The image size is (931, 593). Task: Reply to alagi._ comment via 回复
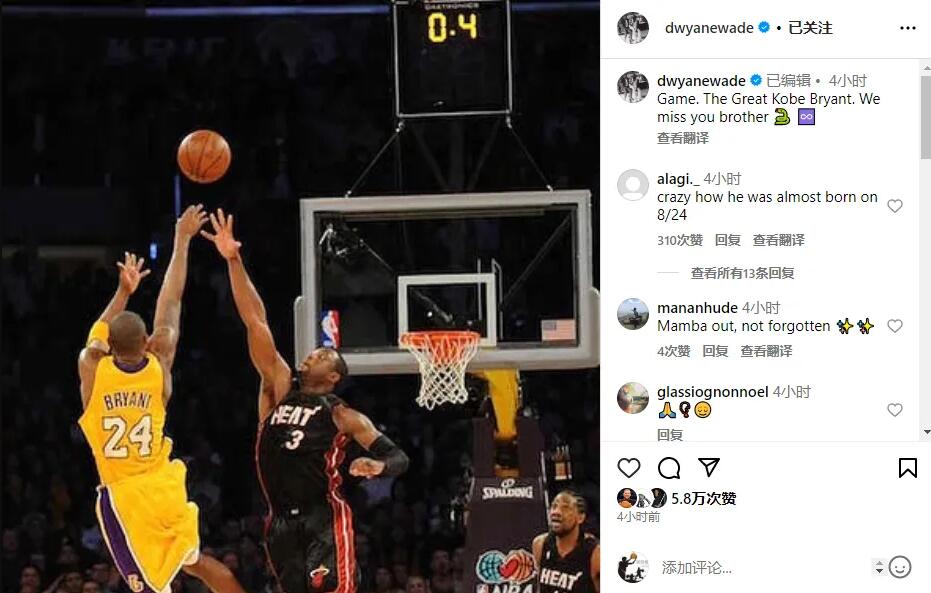coord(727,240)
